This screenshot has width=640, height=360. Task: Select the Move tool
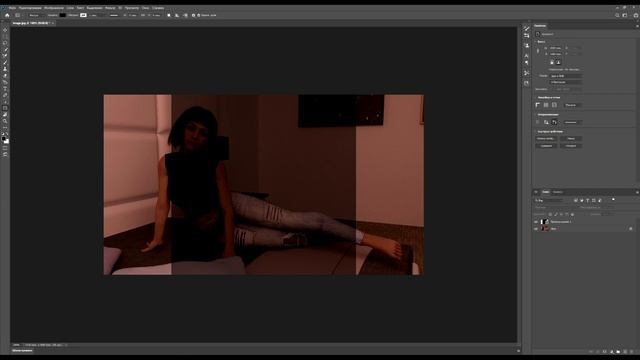click(5, 30)
